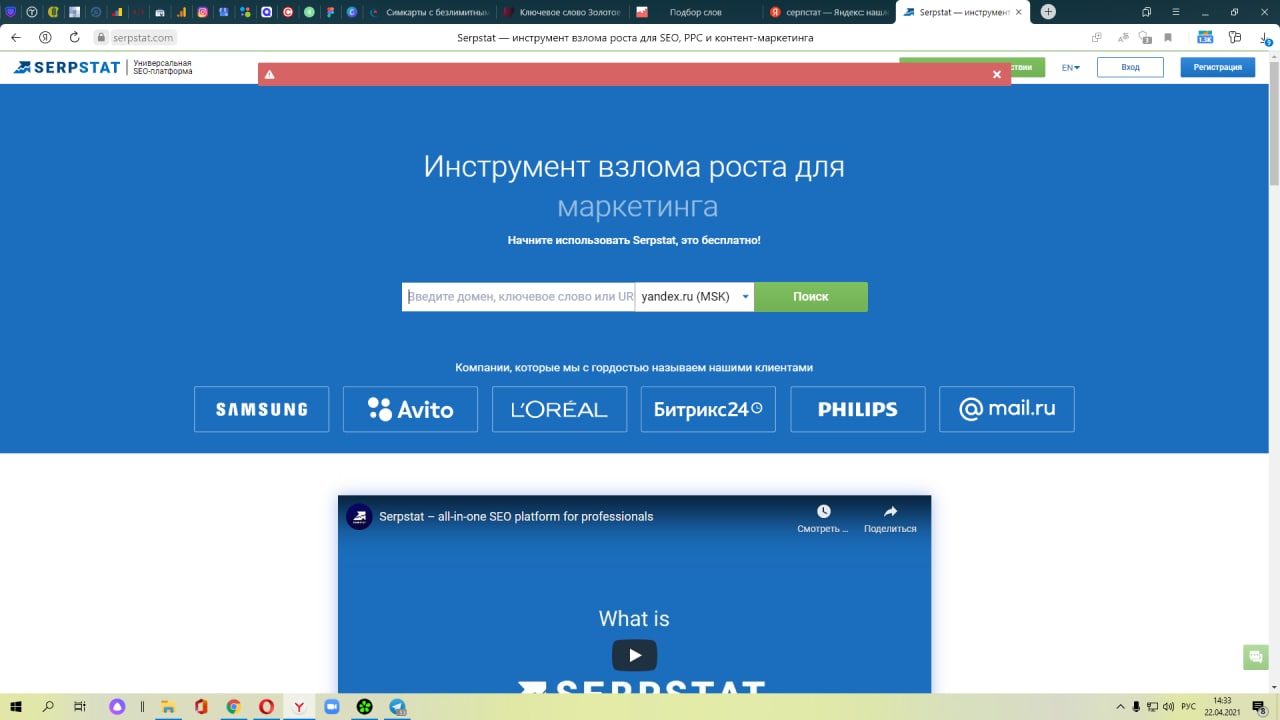This screenshot has height=720, width=1280.
Task: Play the Serpstat YouTube video
Action: click(634, 656)
